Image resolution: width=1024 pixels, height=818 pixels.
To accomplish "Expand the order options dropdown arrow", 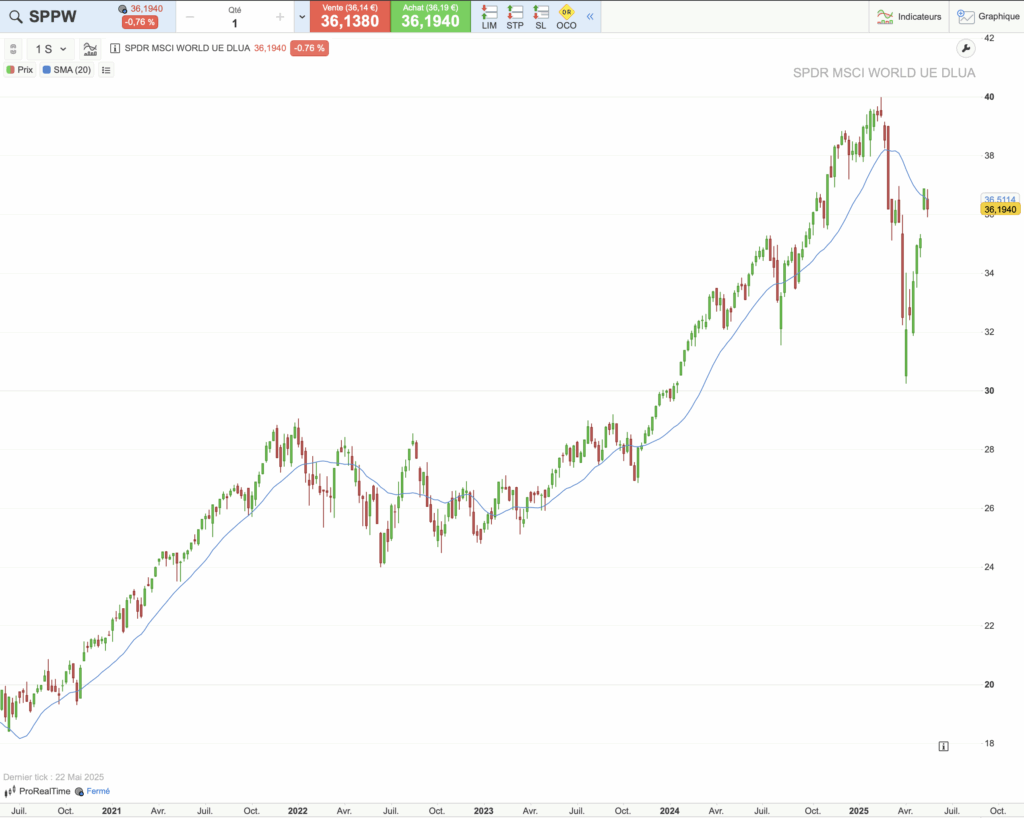I will tap(302, 17).
